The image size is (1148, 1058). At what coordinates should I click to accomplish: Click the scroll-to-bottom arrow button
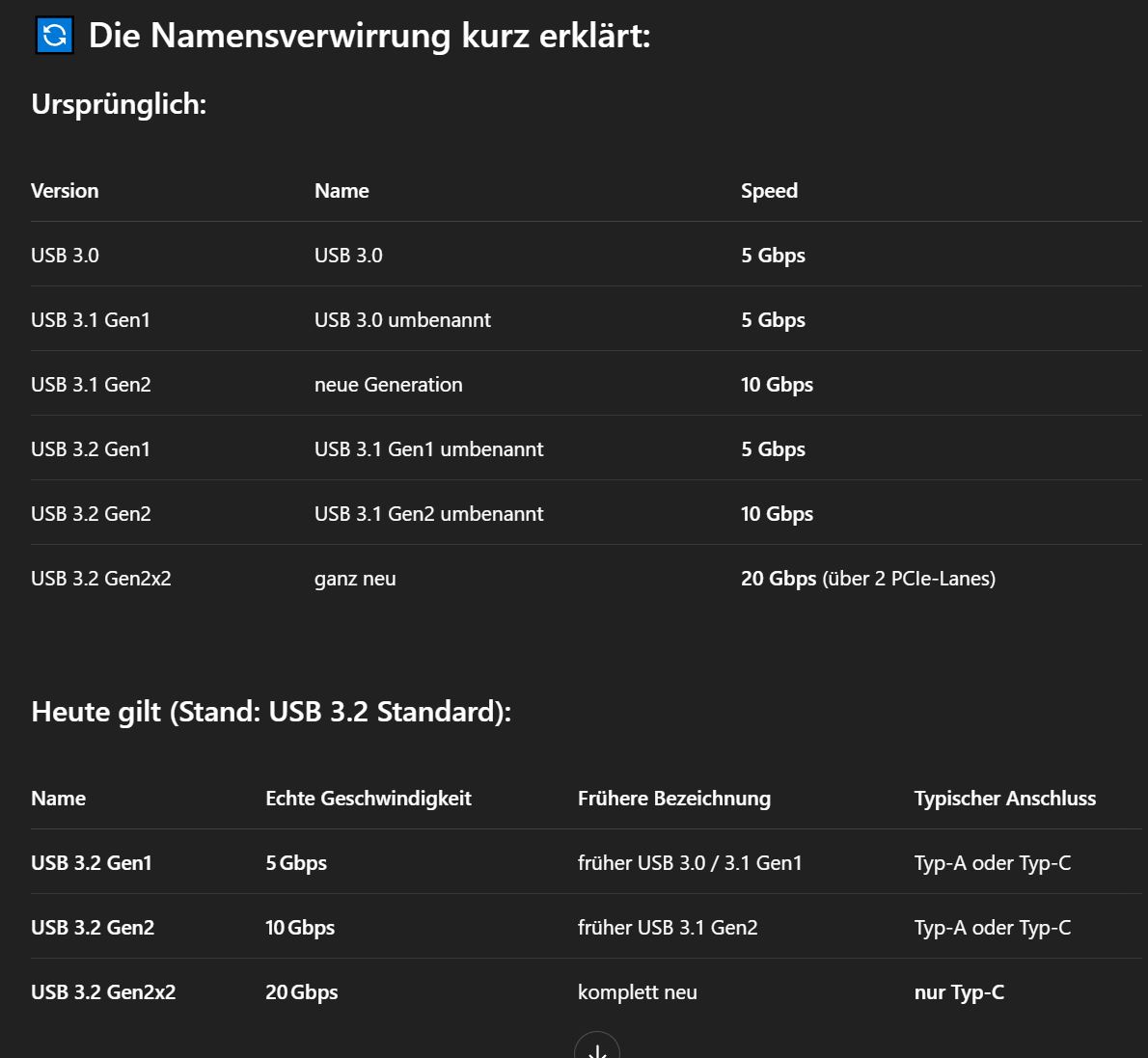coord(597,1047)
